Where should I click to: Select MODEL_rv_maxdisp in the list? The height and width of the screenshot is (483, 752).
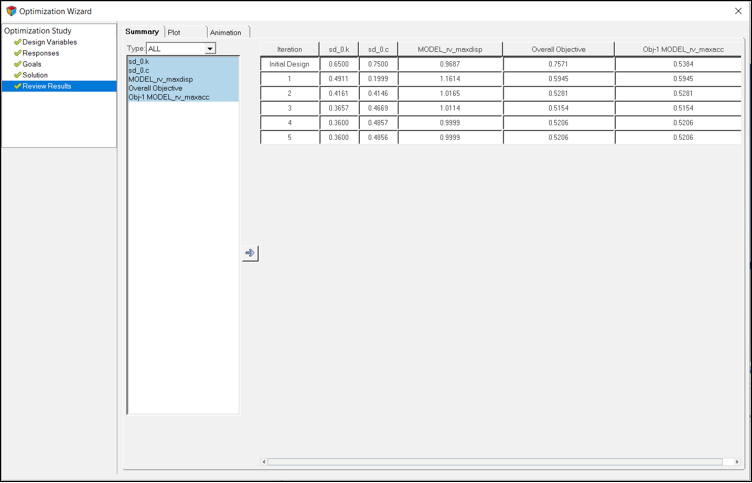coord(160,79)
